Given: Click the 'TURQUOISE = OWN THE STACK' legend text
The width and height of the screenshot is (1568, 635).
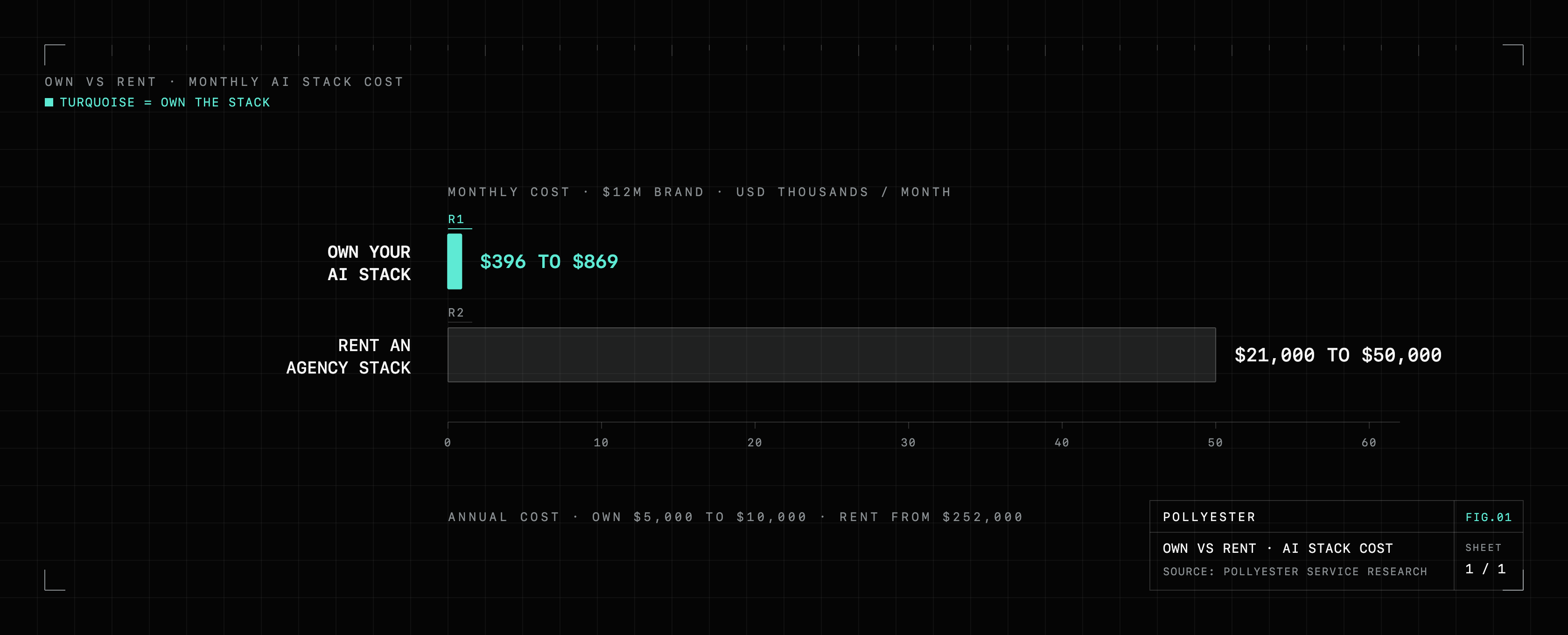Looking at the screenshot, I should 165,102.
